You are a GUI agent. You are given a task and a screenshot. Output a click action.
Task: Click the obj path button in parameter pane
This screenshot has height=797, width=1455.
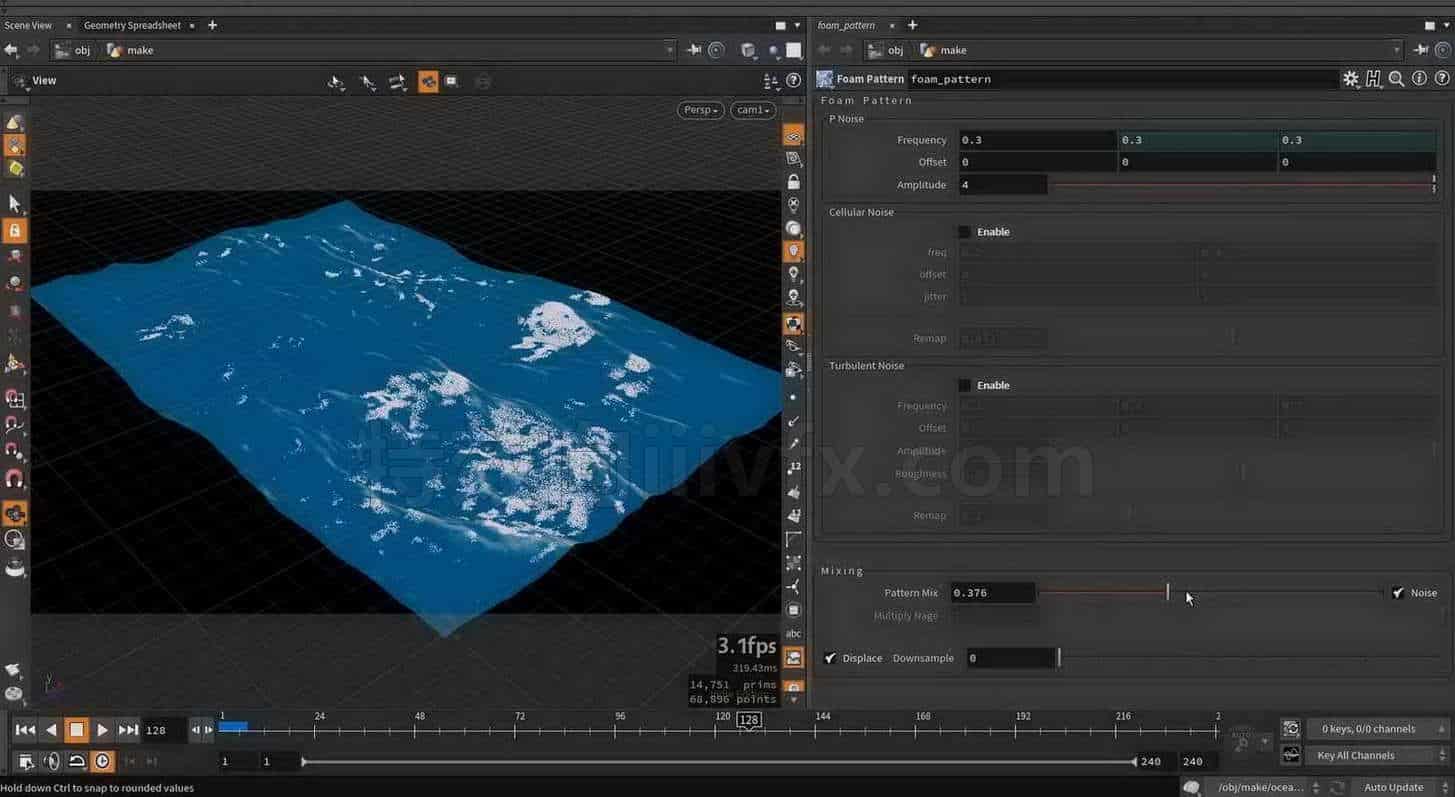pos(886,50)
